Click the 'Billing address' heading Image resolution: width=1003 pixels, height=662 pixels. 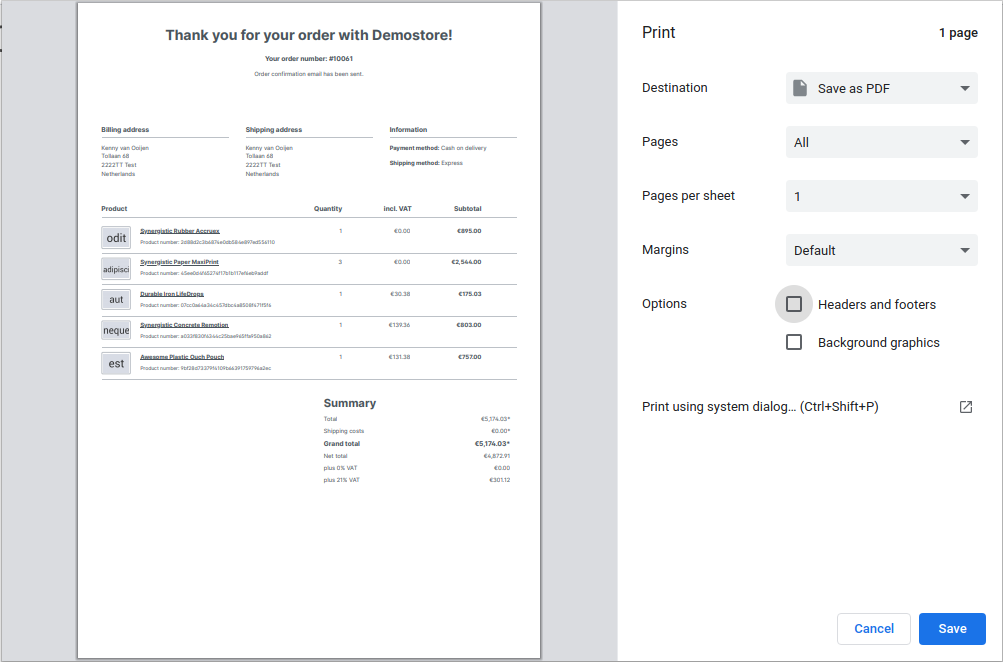125,130
